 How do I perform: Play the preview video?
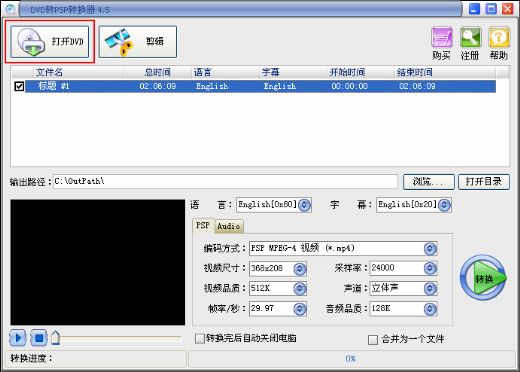[x=18, y=338]
